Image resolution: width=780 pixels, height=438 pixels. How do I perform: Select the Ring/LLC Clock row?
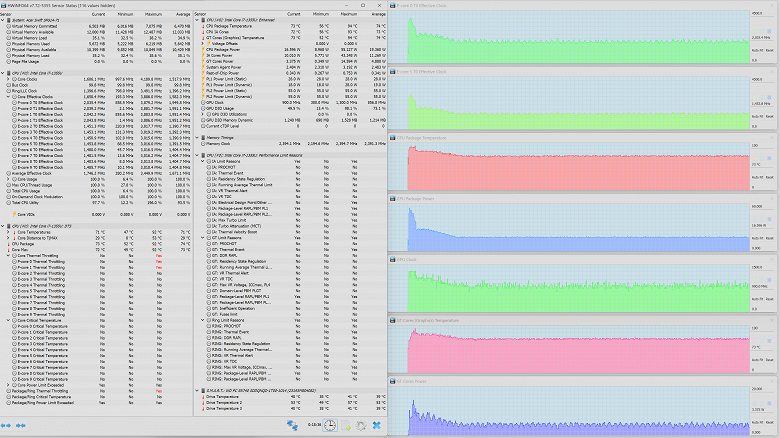coord(96,91)
